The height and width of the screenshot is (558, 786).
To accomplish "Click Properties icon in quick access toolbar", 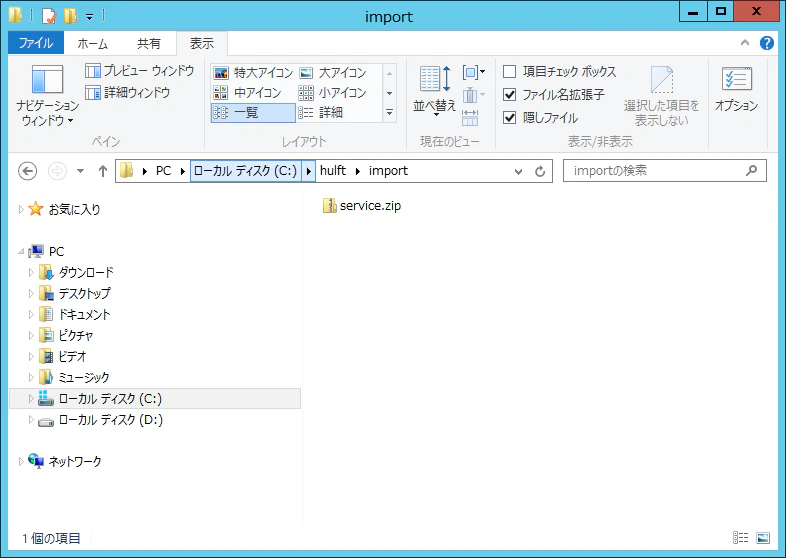I will pos(49,16).
